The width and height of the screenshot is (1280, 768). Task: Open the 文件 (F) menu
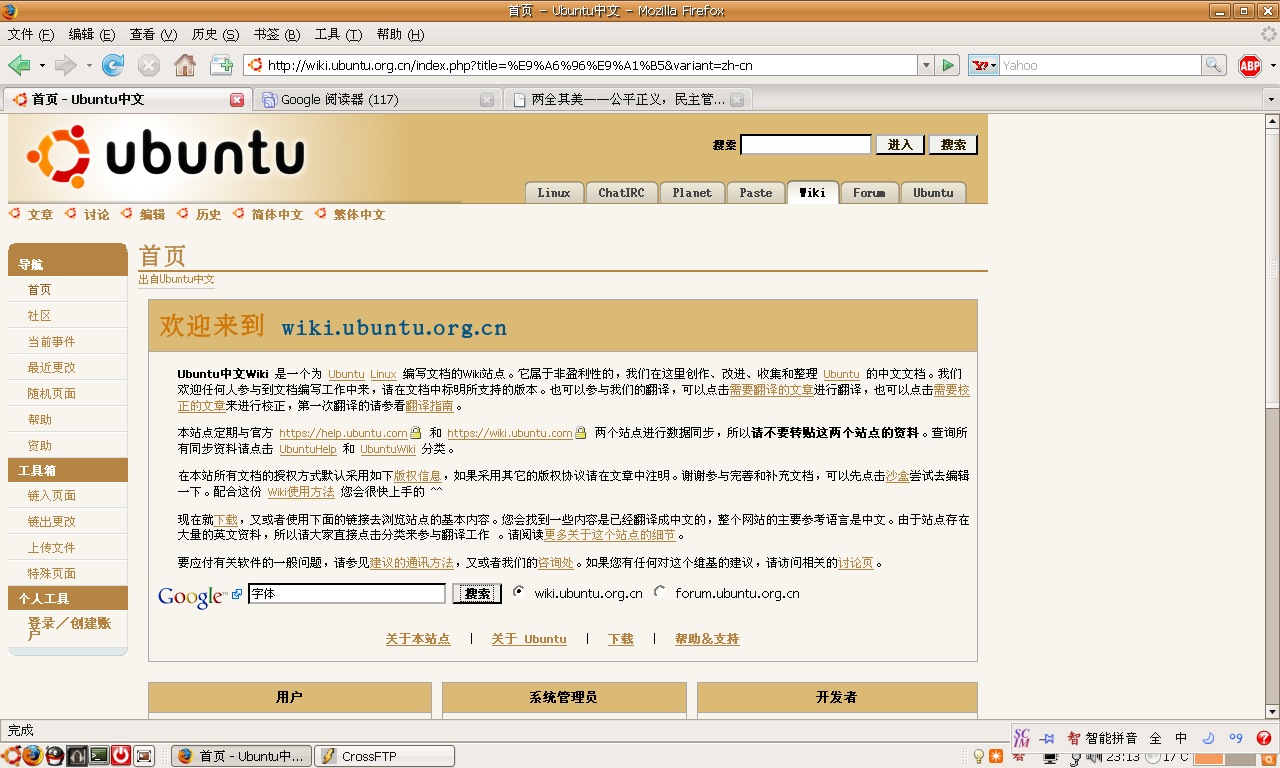coord(31,34)
